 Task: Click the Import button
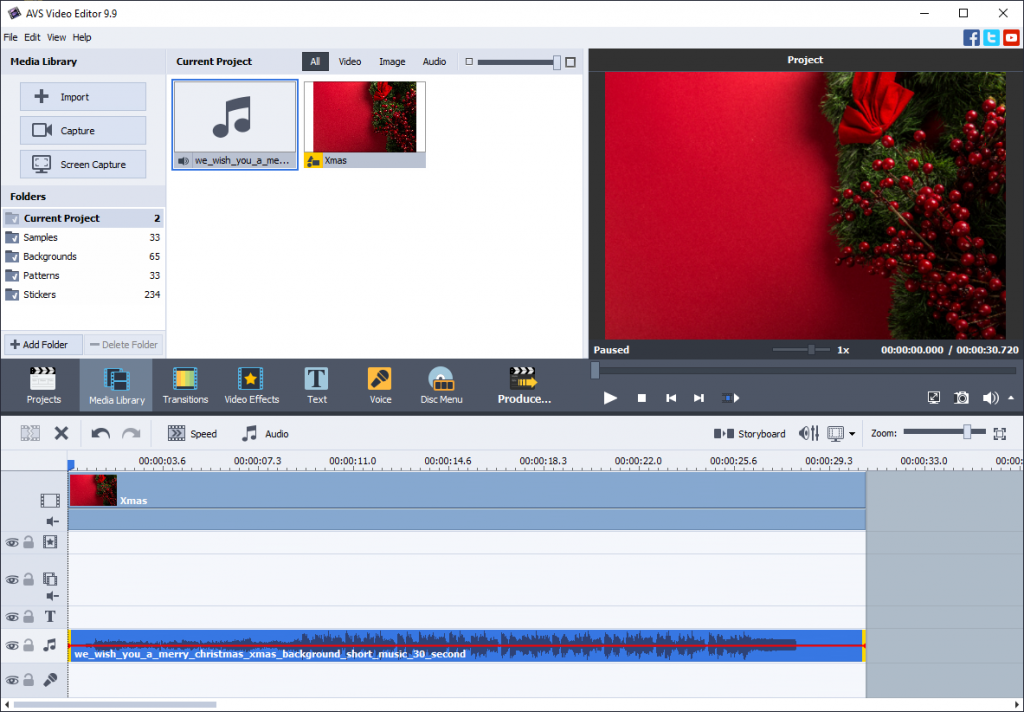coord(83,97)
